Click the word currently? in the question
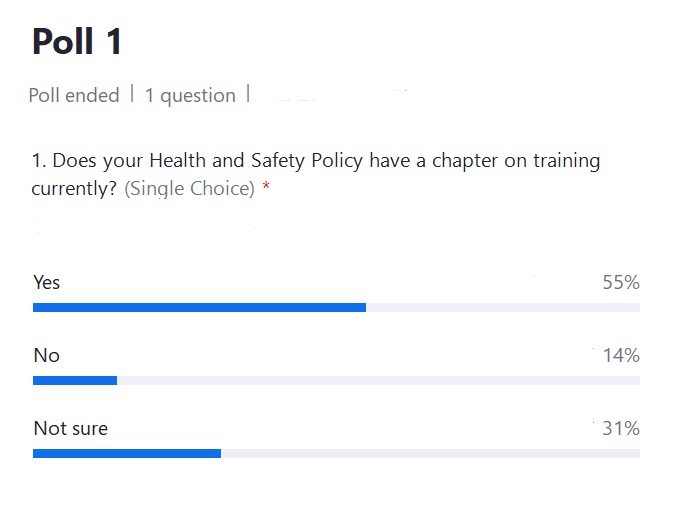Screen dimensions: 677x532 coord(74,188)
